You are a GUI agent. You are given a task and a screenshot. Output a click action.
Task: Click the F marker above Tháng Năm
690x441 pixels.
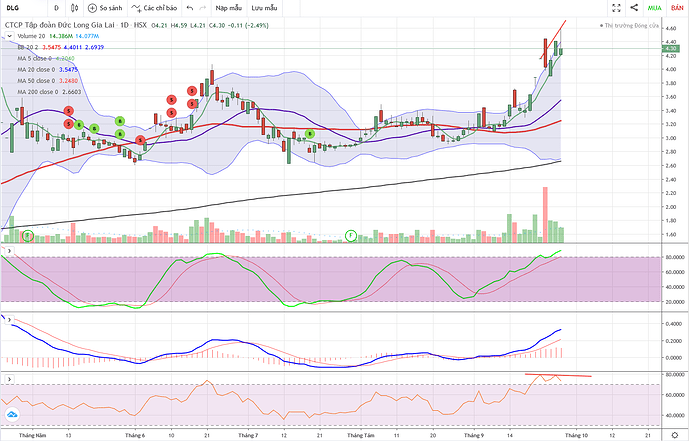pos(28,236)
